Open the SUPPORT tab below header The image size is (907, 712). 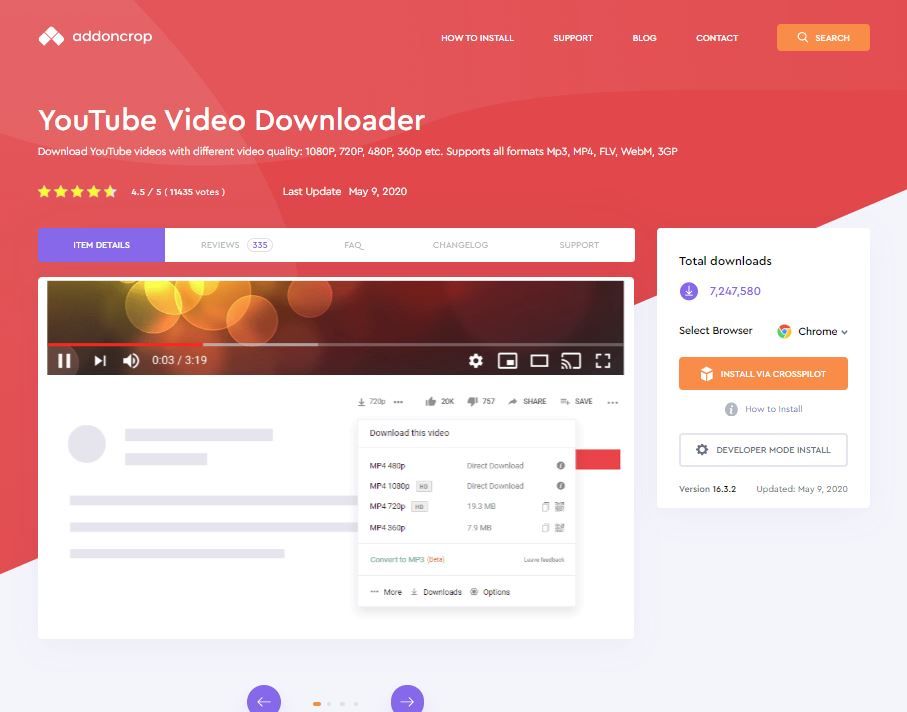(x=579, y=245)
